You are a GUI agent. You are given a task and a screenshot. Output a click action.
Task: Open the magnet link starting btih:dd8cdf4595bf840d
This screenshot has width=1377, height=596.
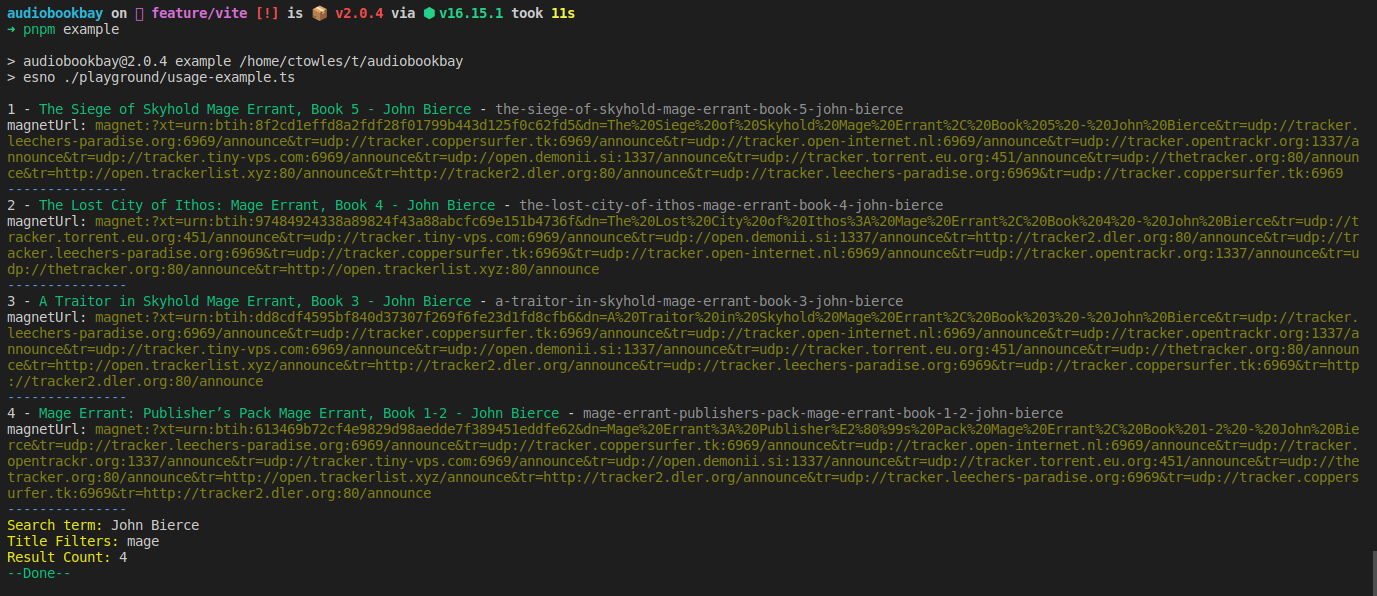683,349
